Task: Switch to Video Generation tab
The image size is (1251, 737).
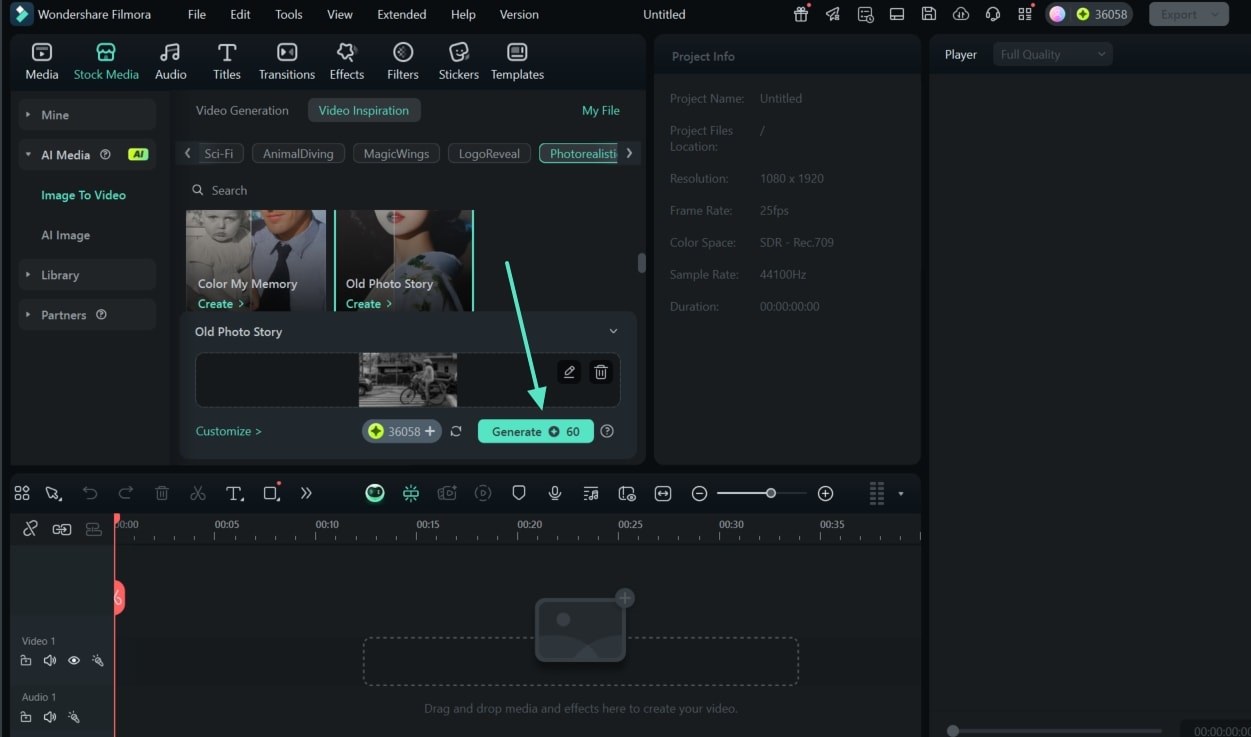Action: 242,110
